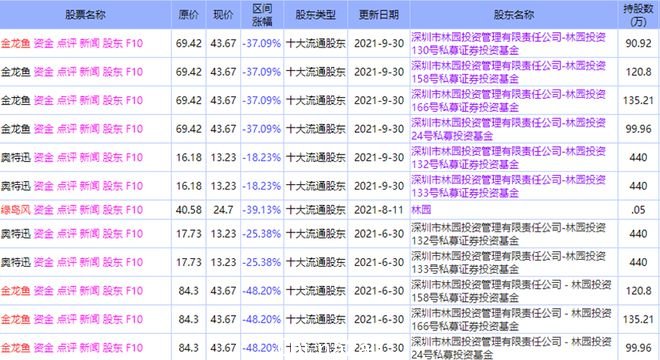Open 股东 link in the 绿岛风 row
The width and height of the screenshot is (660, 360).
click(112, 210)
